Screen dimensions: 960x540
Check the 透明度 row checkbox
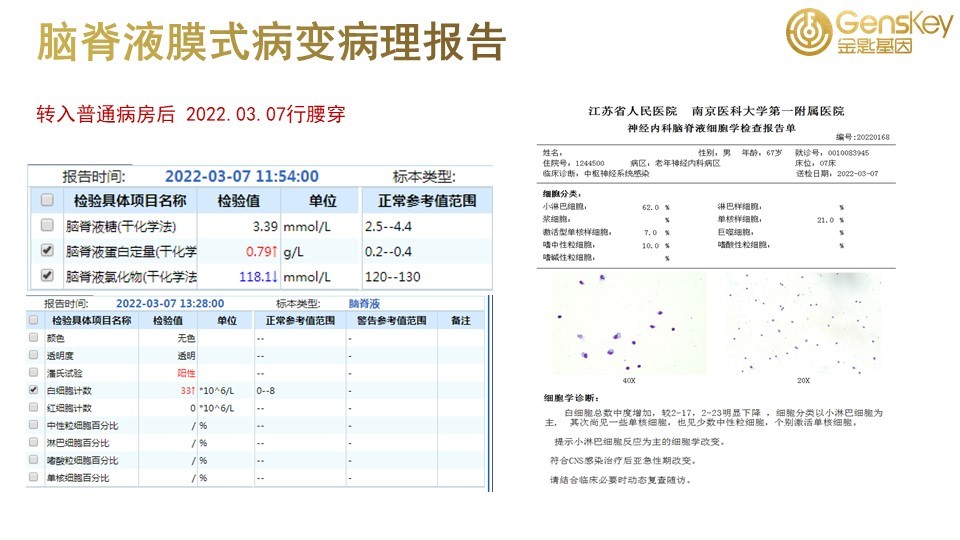point(34,354)
